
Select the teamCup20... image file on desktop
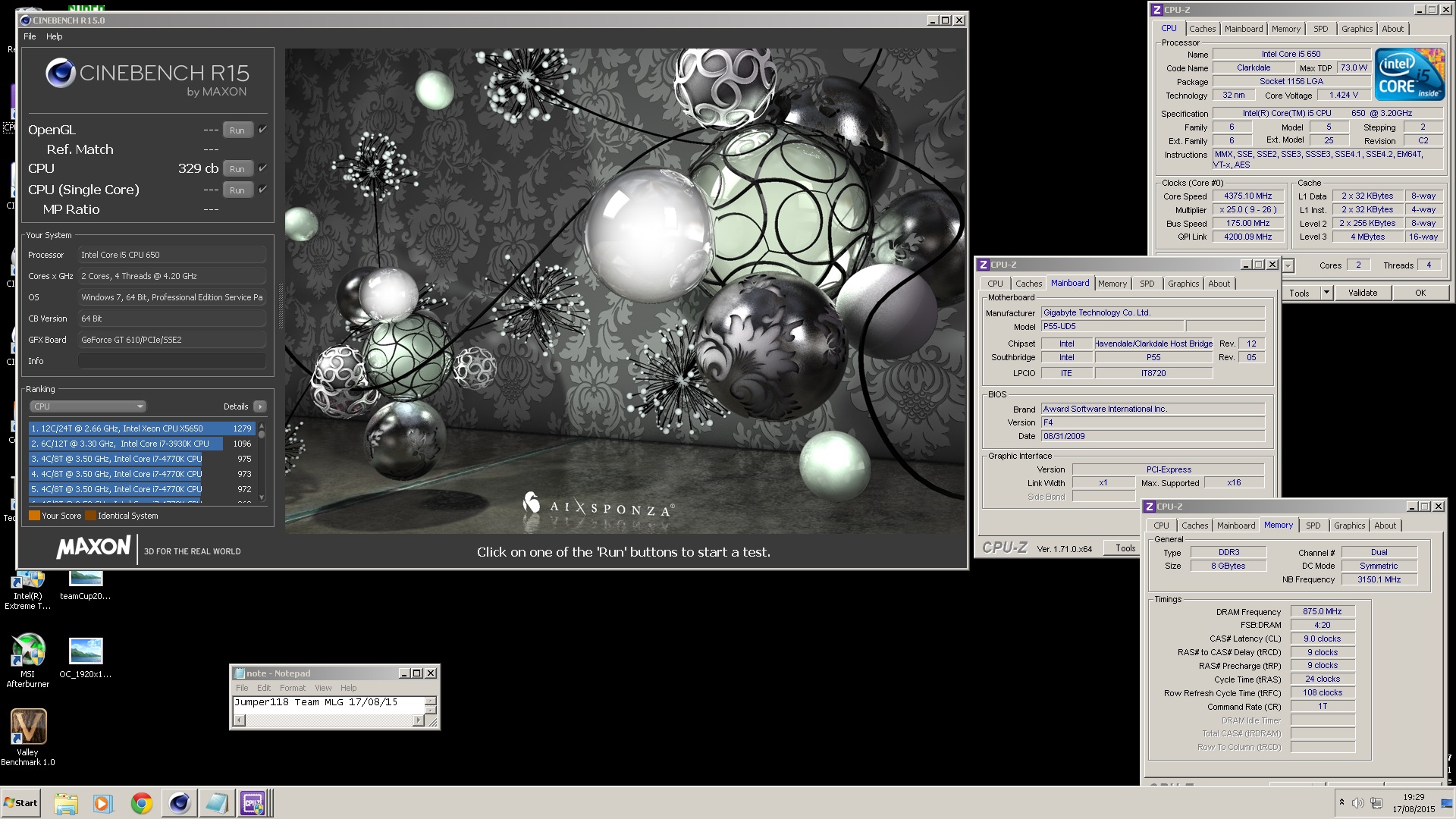(x=85, y=585)
